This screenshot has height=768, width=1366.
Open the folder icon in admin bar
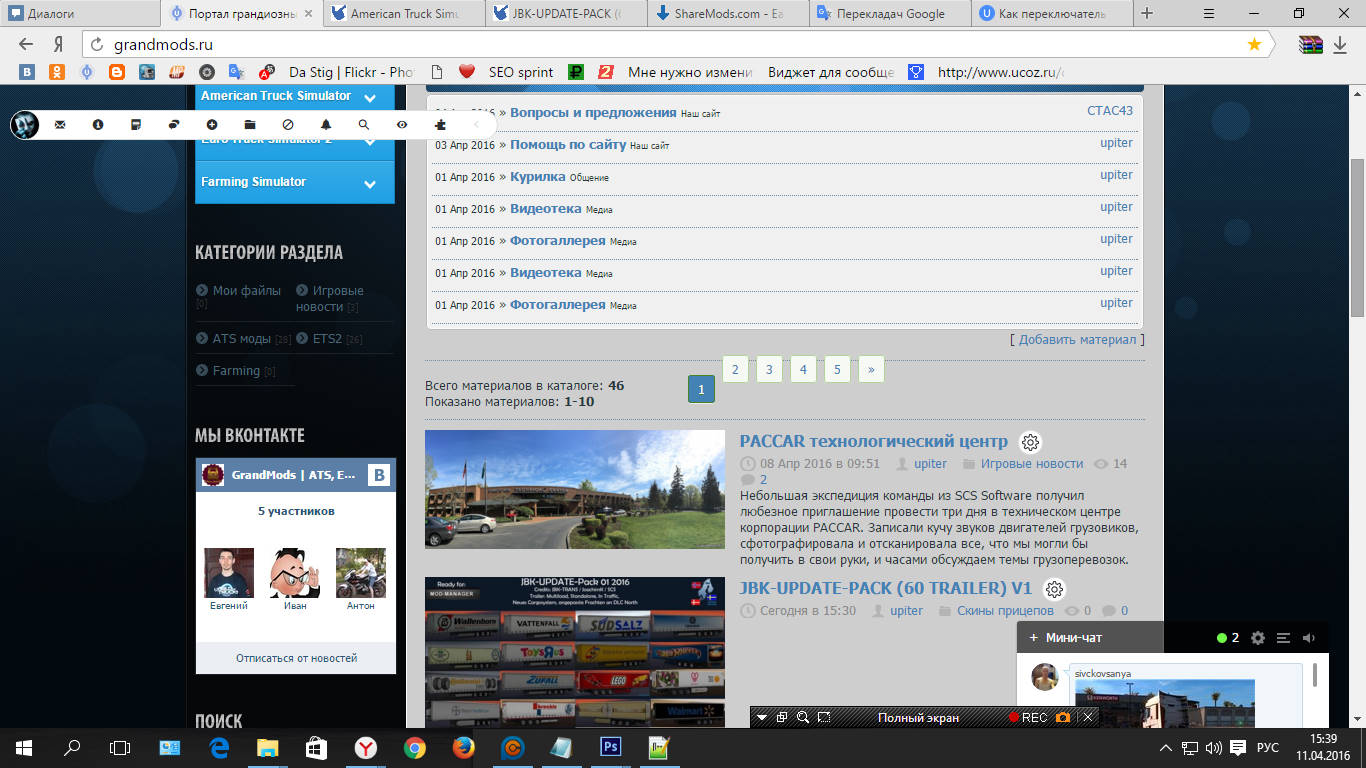[x=250, y=125]
